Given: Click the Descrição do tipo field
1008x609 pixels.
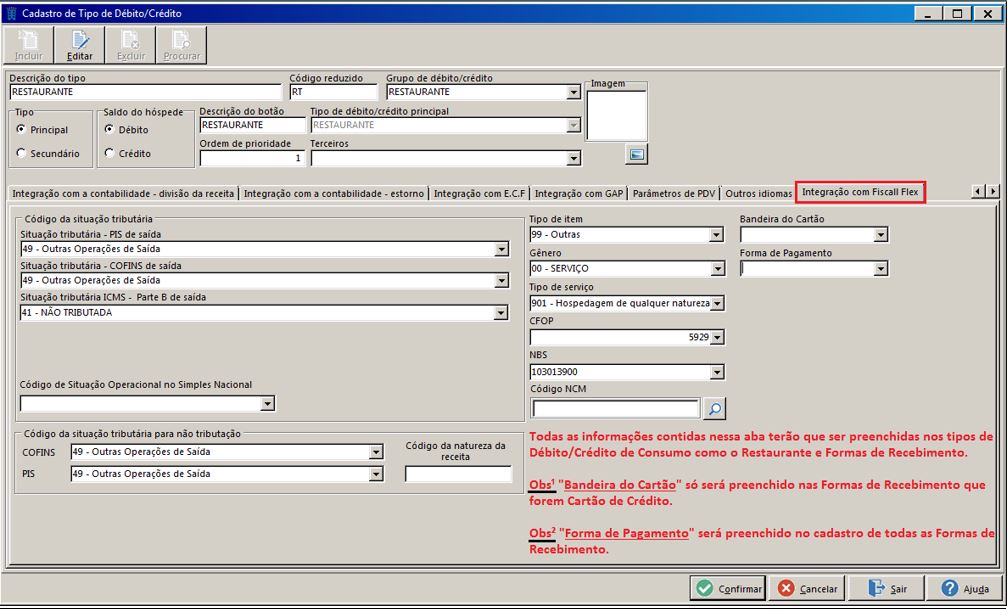Looking at the screenshot, I should point(145,92).
